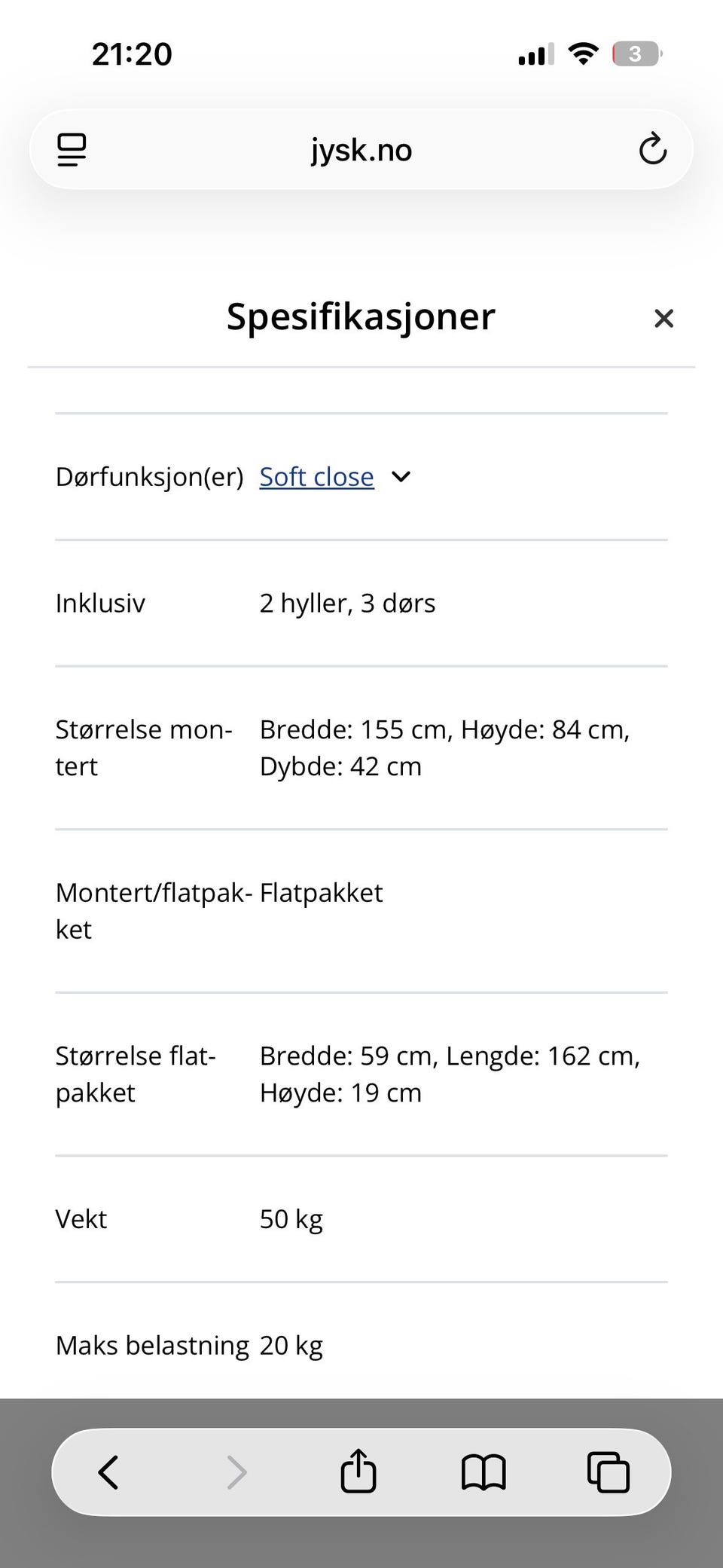
Task: Open the share sheet icon
Action: 358,1471
